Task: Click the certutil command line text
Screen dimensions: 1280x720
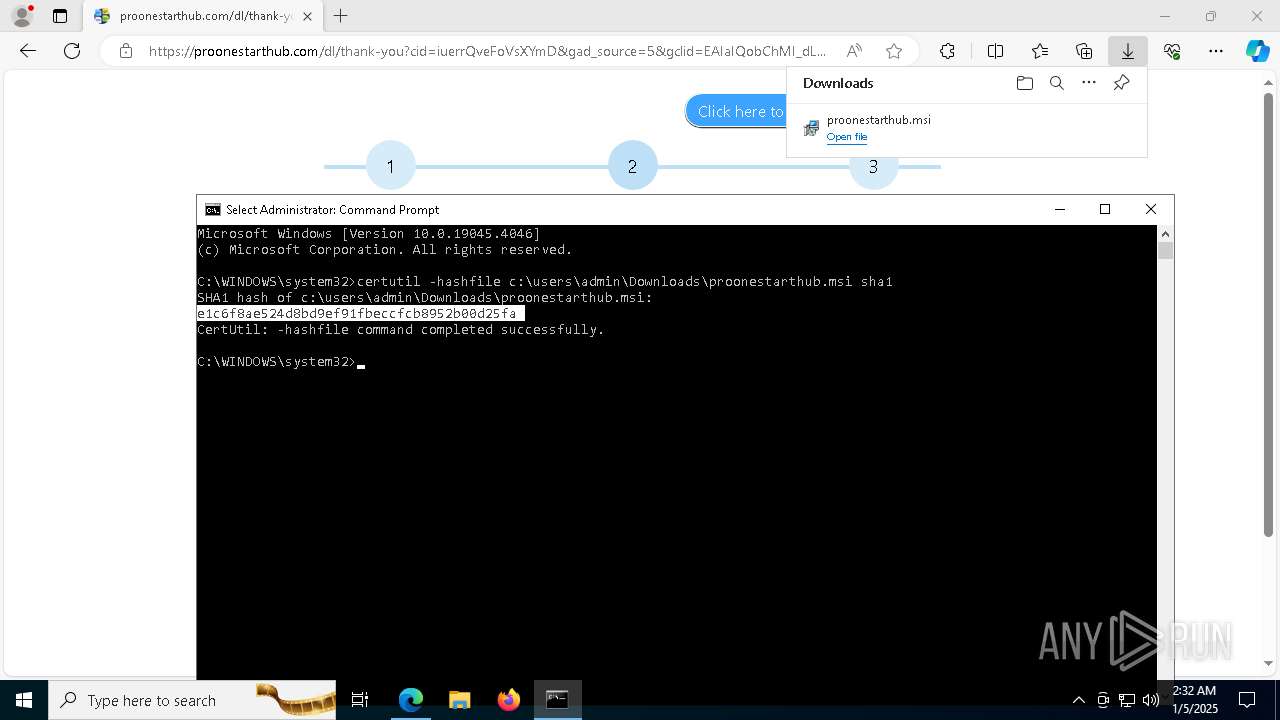Action: coord(625,281)
